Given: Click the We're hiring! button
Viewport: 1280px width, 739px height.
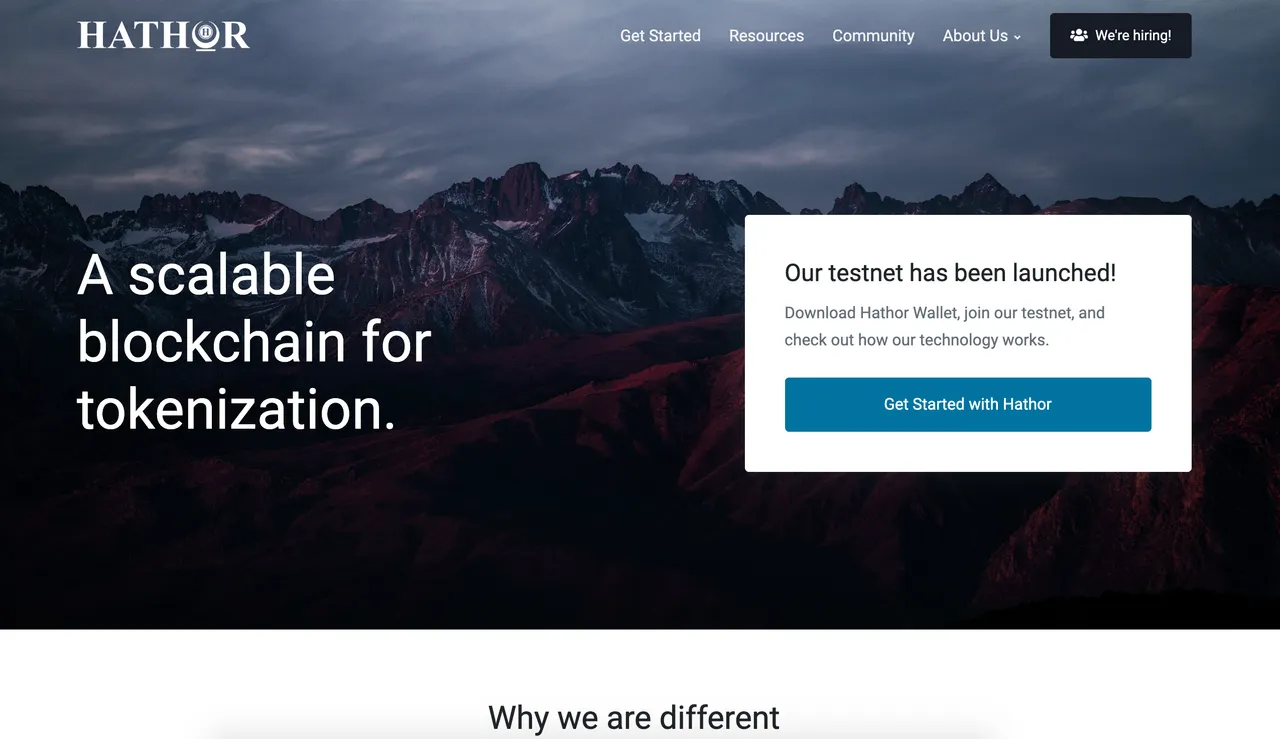Looking at the screenshot, I should [x=1120, y=35].
